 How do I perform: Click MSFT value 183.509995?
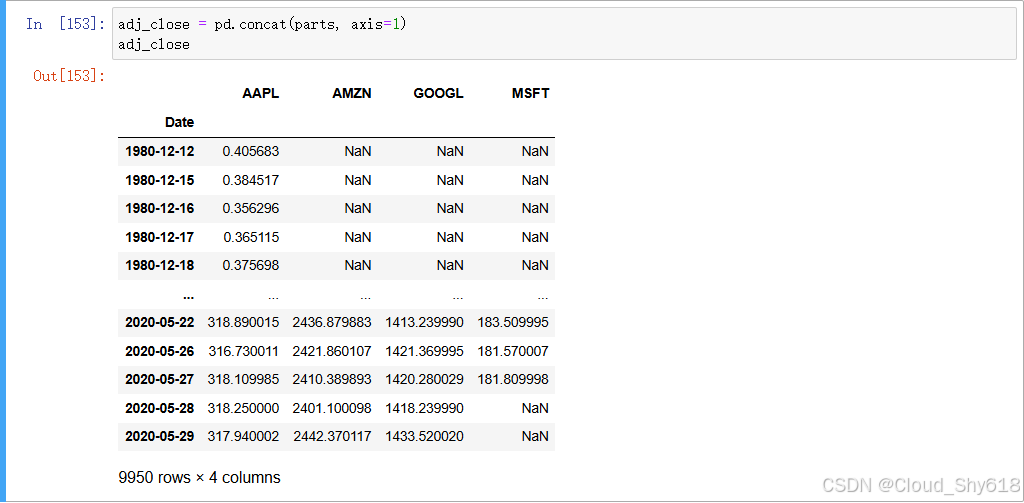(513, 323)
